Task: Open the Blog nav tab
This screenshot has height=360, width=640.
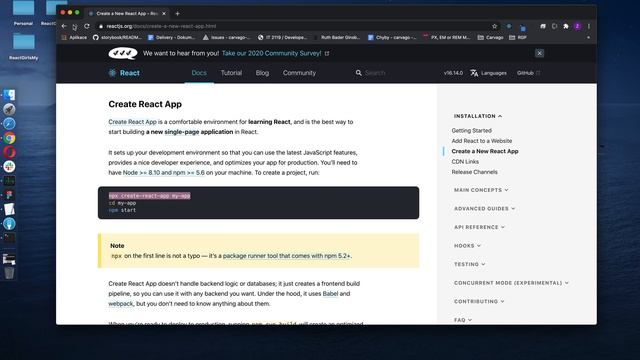Action: coord(262,73)
